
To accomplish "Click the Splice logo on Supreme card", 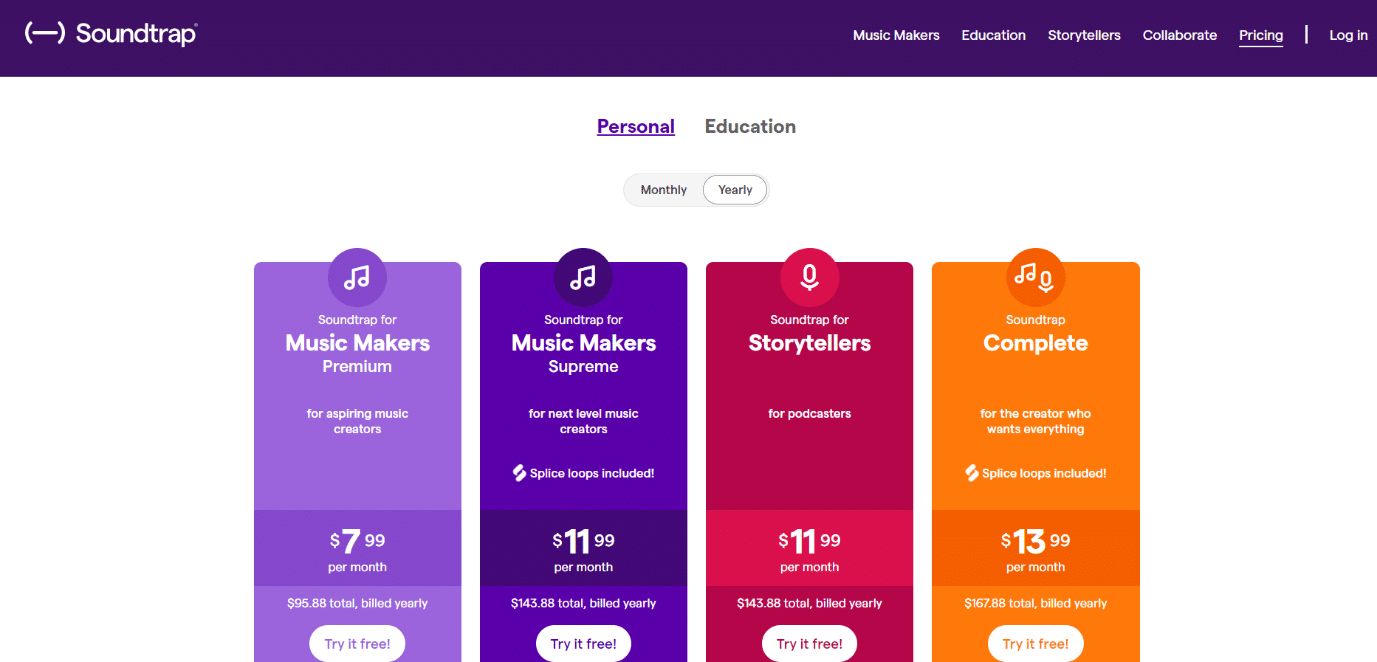I will click(x=519, y=473).
